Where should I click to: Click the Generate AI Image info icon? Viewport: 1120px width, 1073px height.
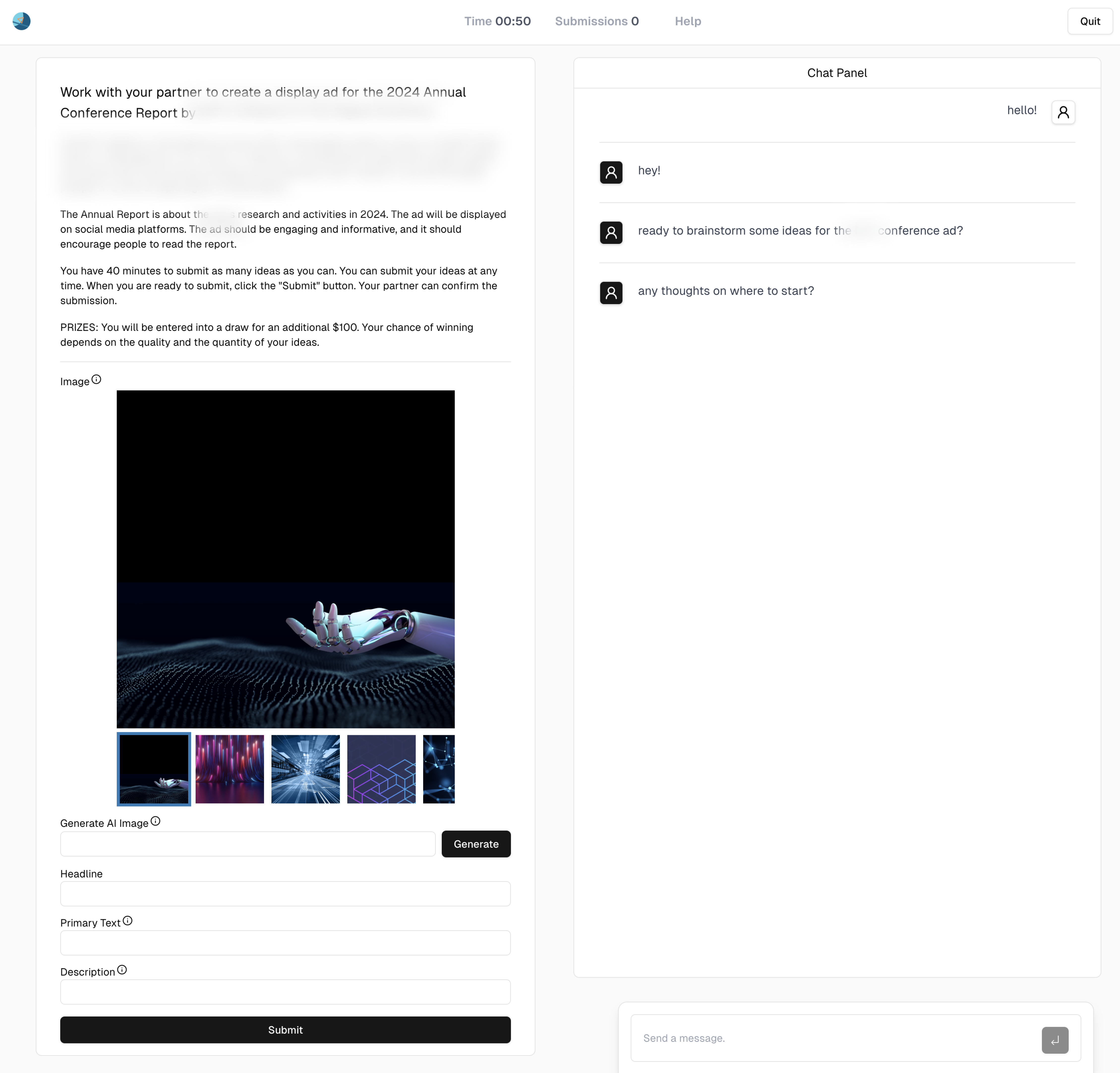pyautogui.click(x=155, y=821)
